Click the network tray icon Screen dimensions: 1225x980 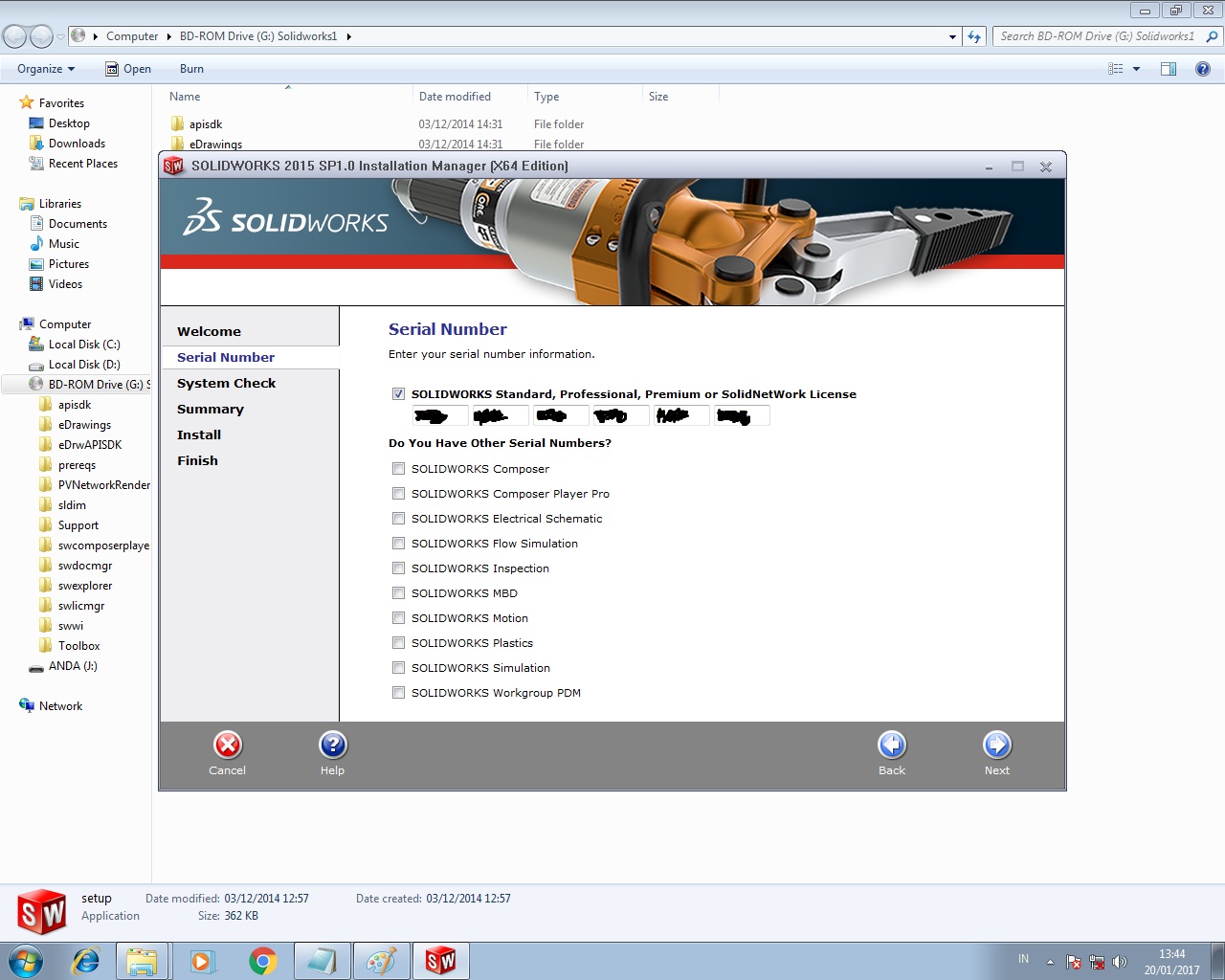pos(1097,962)
